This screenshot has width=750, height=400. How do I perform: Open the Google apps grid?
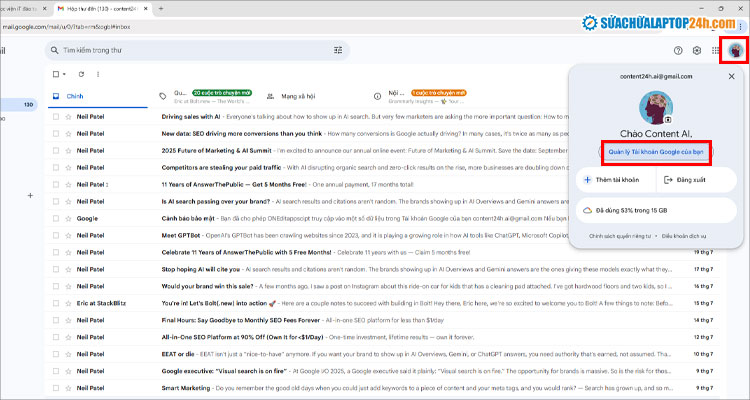pyautogui.click(x=715, y=50)
